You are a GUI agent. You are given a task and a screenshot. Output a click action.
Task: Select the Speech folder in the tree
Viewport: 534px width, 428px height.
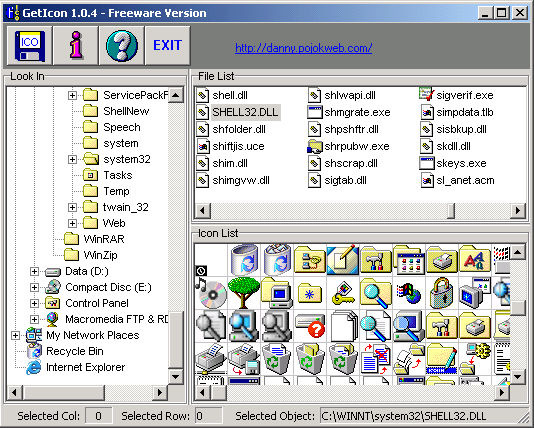tap(112, 127)
